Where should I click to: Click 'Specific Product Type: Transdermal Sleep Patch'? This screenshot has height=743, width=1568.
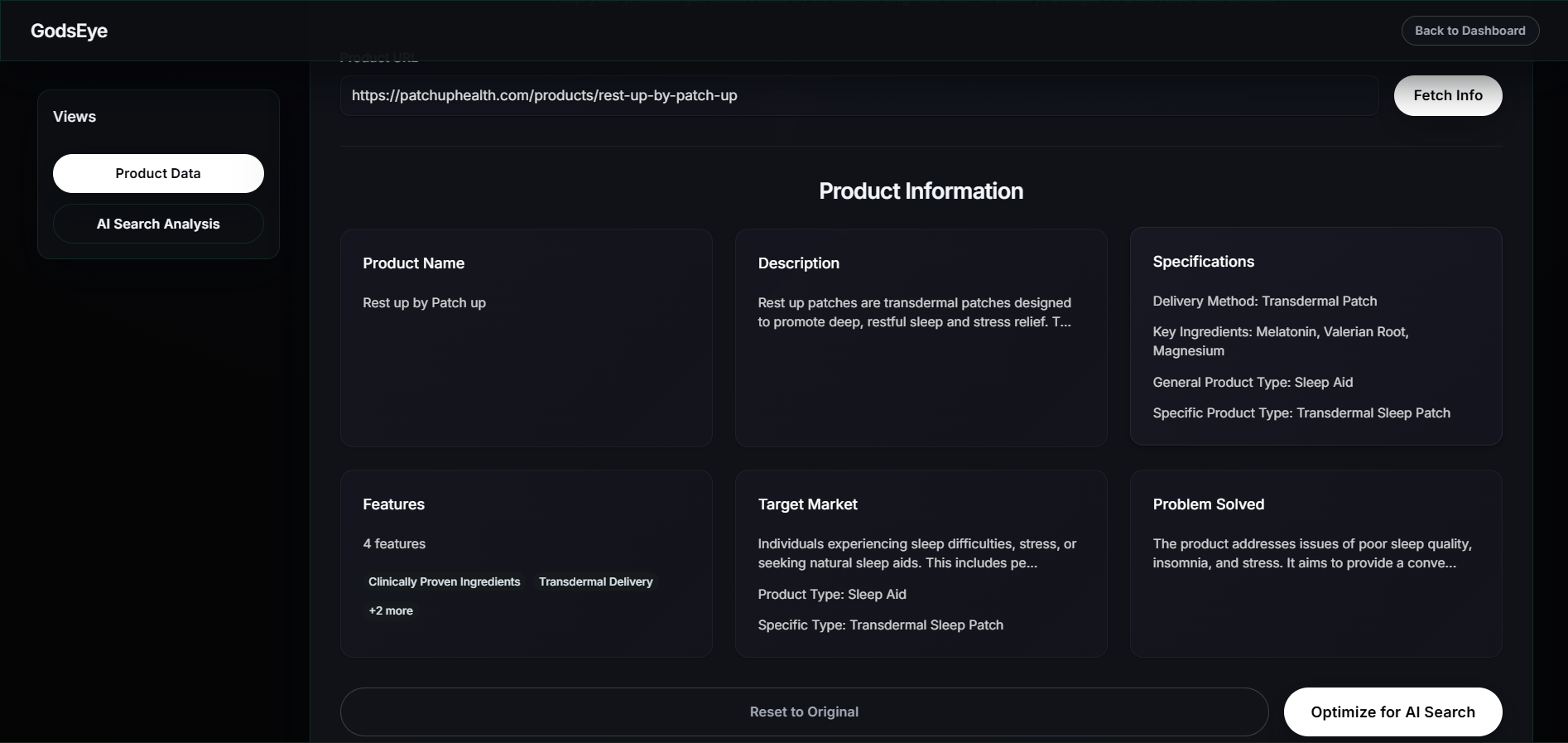pos(1301,413)
